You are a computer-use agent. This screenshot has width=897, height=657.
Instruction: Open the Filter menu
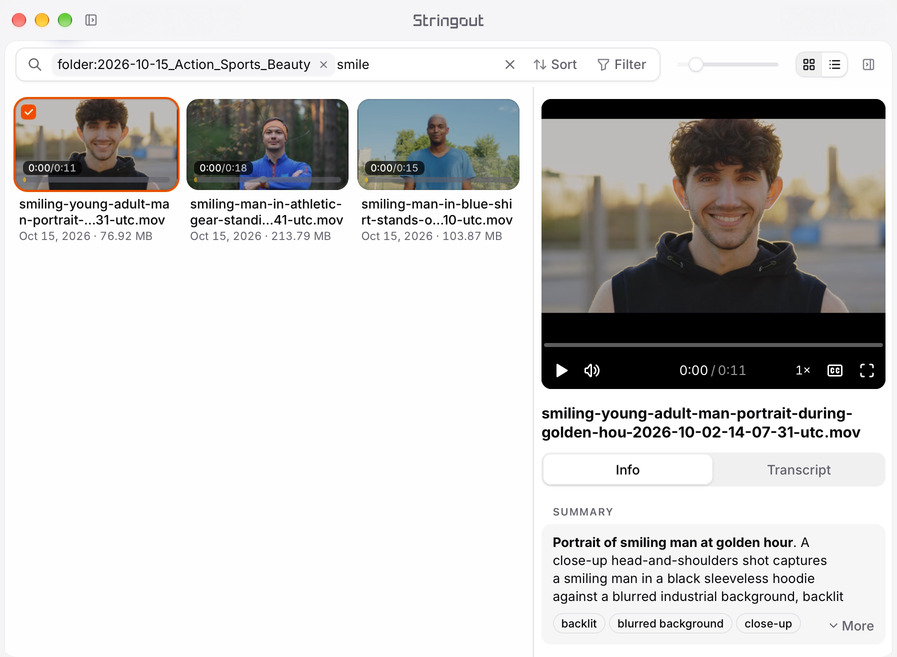tap(621, 65)
